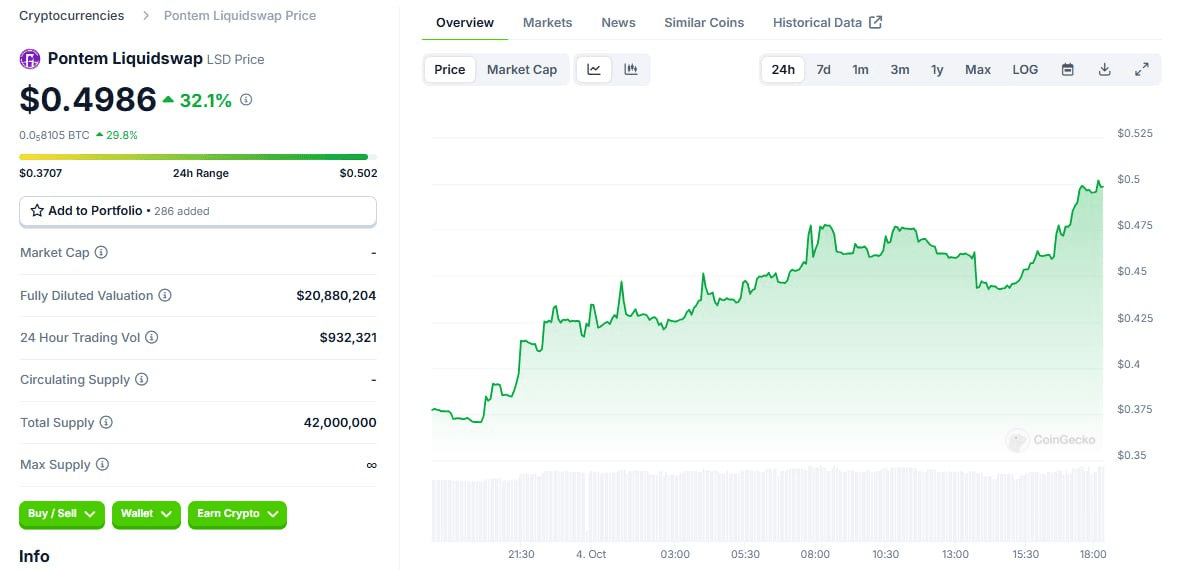1198x570 pixels.
Task: Select the 1m time range
Action: 860,70
